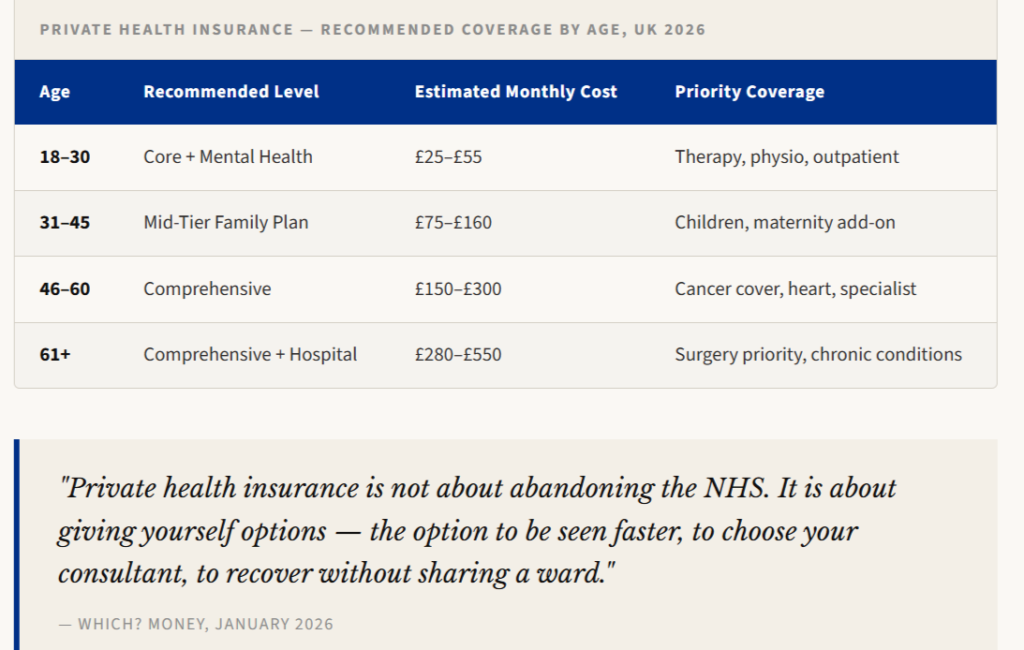Click the Comprehensive + Hospital cell
This screenshot has width=1024, height=650.
(x=250, y=355)
